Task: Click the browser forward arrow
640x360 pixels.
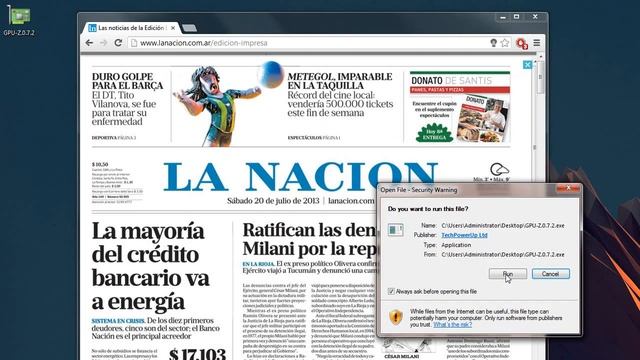Action: (103, 43)
